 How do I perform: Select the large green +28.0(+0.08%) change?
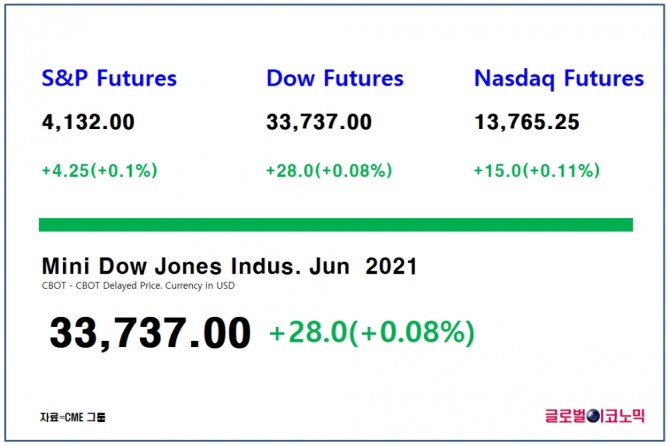coord(371,333)
